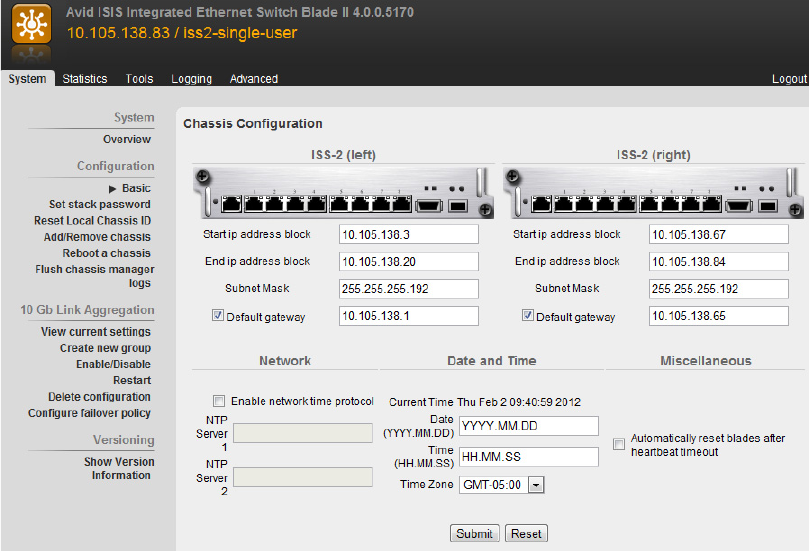This screenshot has width=809, height=551.
Task: Click the Time HH.MM.SS field
Action: click(529, 457)
